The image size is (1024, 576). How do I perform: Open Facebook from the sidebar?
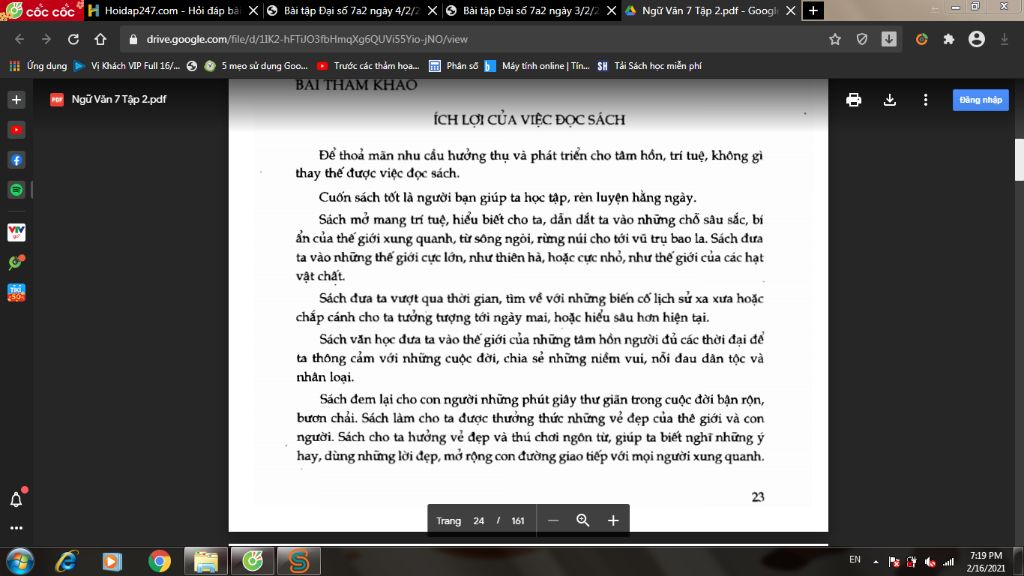tap(16, 160)
